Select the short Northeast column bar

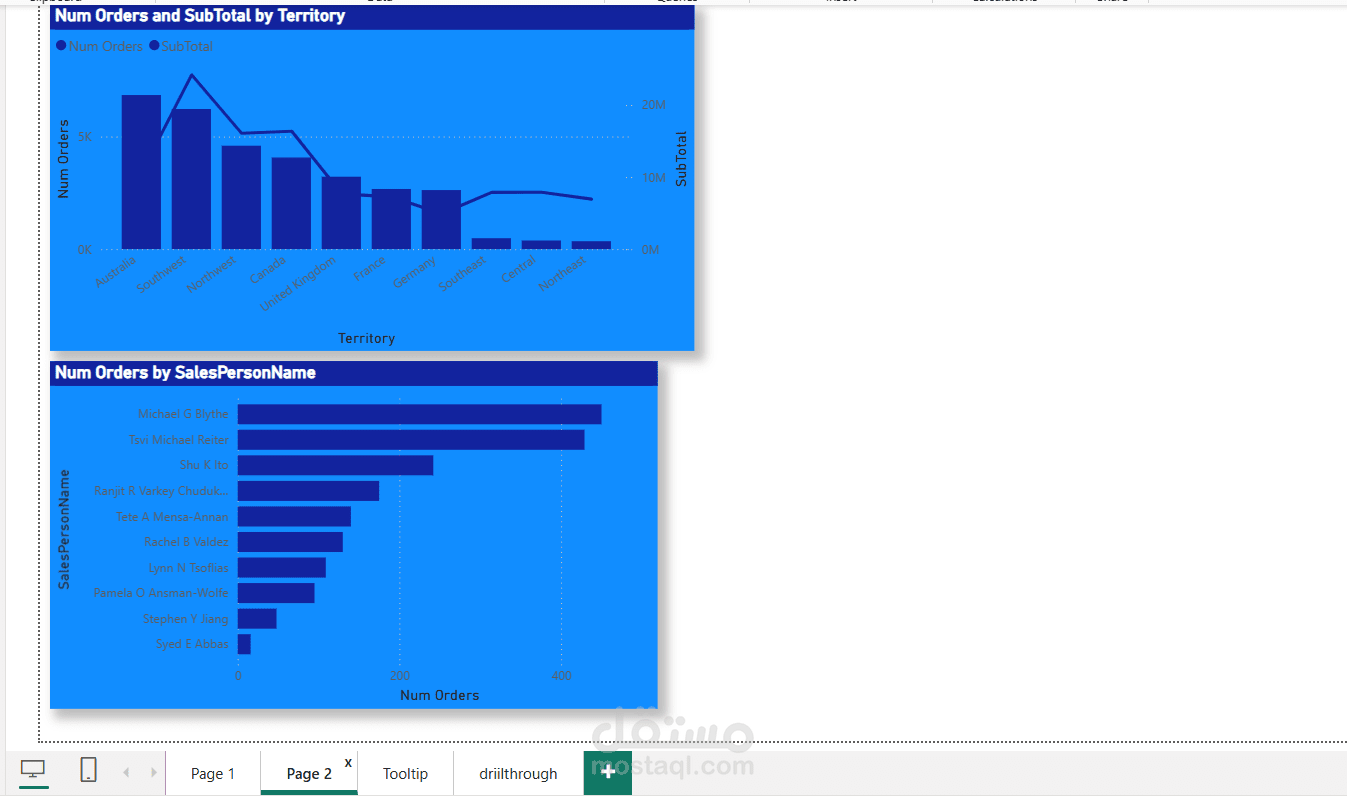591,245
